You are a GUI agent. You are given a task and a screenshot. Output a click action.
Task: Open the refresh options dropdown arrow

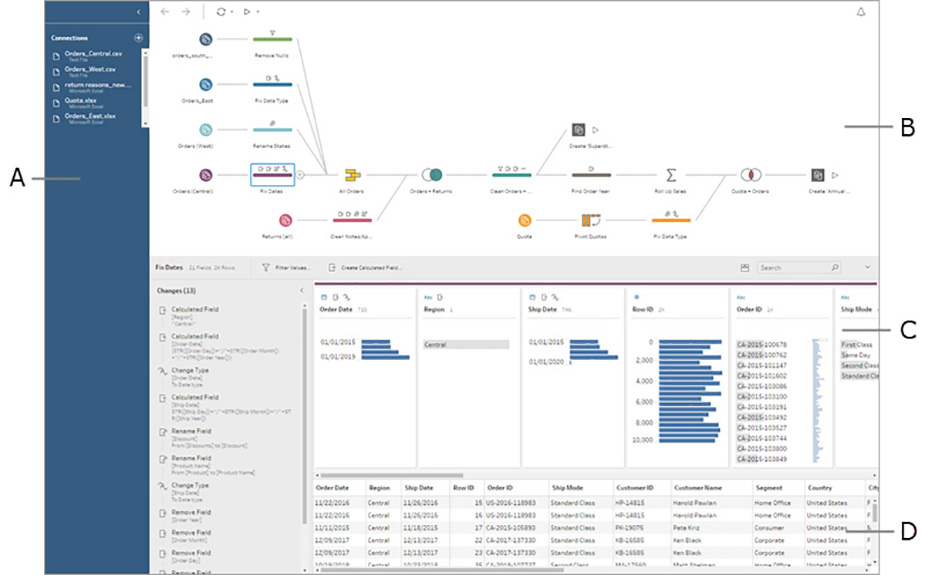click(232, 12)
